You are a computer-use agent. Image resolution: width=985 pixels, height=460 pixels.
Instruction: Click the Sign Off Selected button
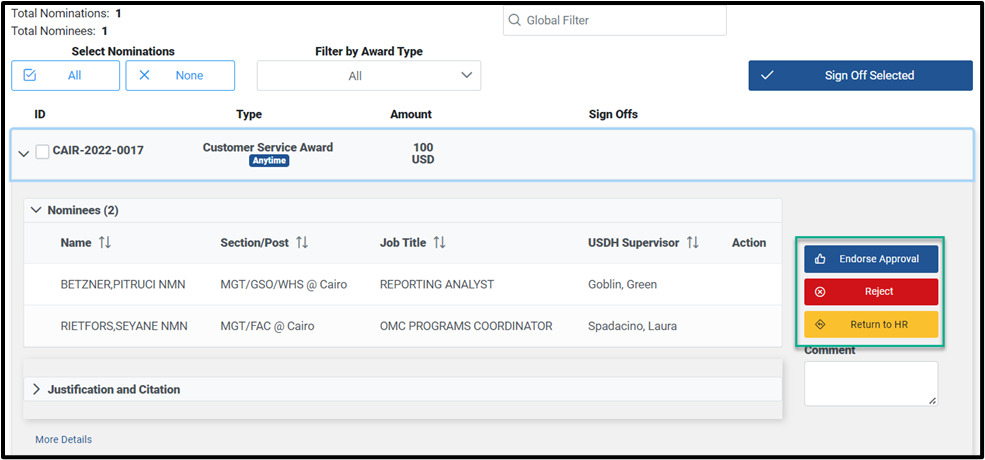coord(861,75)
